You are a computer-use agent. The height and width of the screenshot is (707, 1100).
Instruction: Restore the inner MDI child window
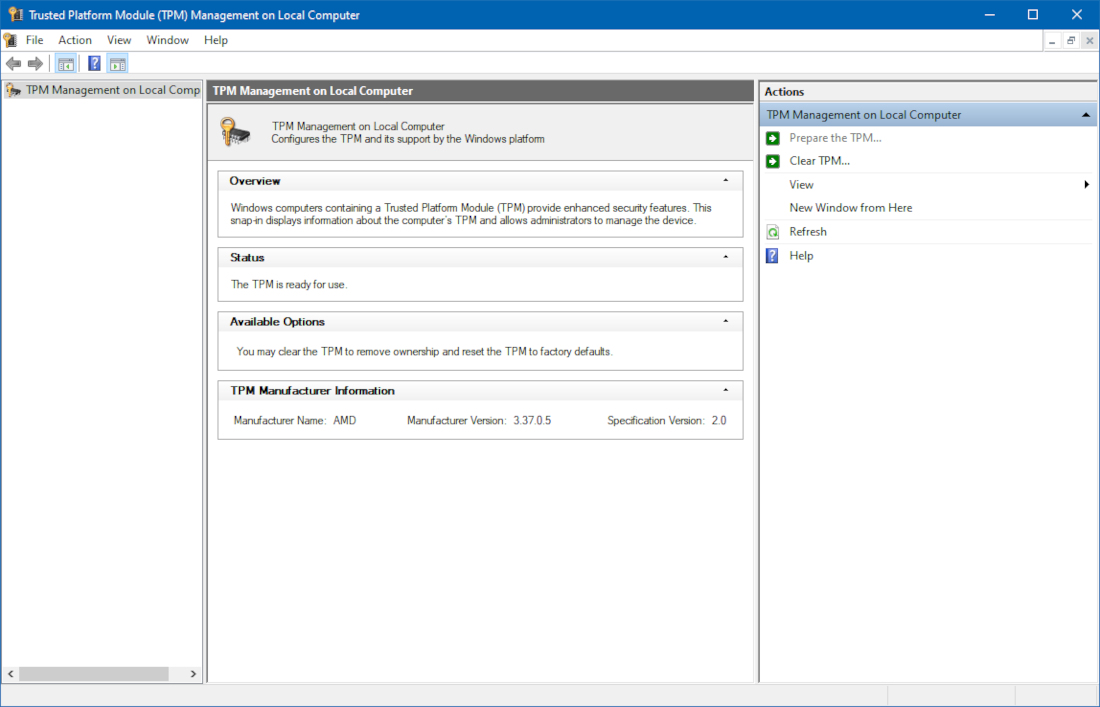(1071, 41)
